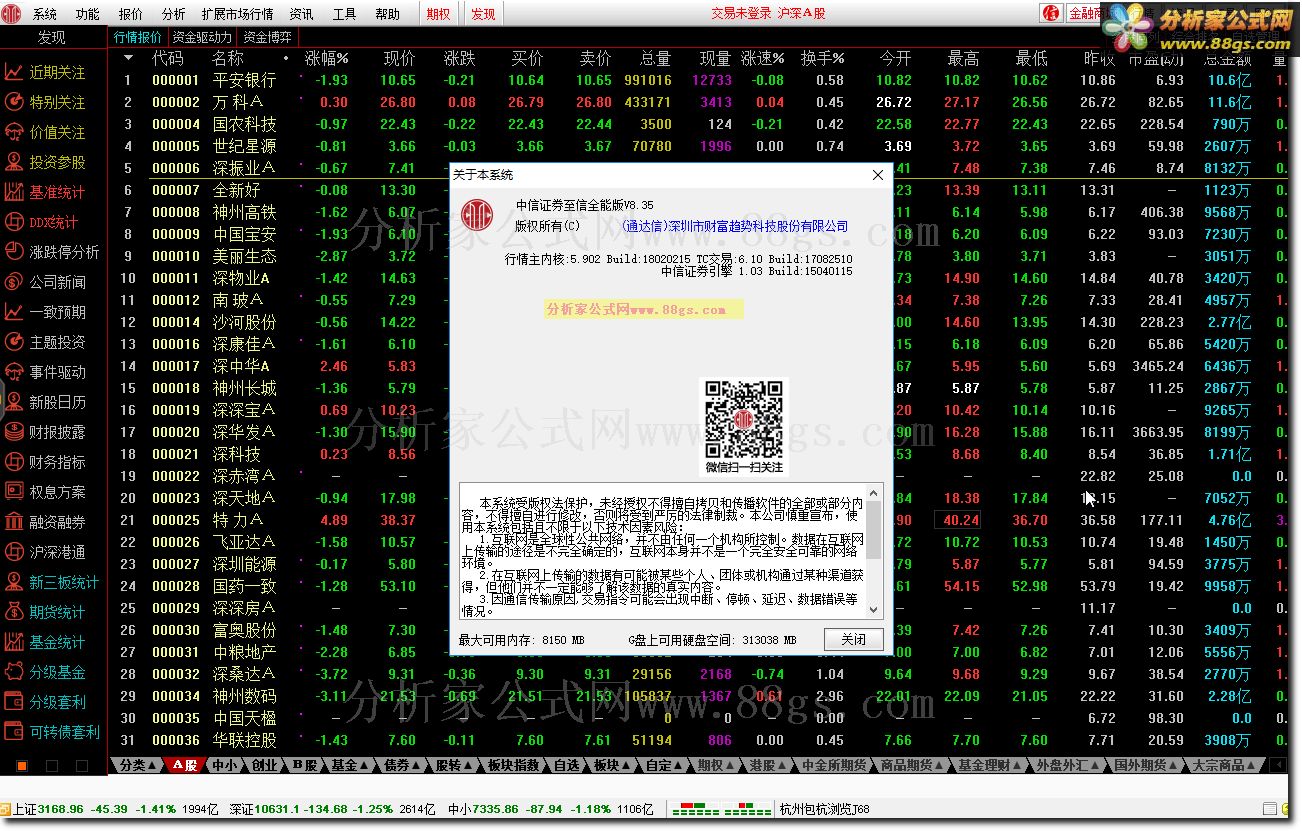Click the CITIC logo in the About dialog

coord(477,214)
